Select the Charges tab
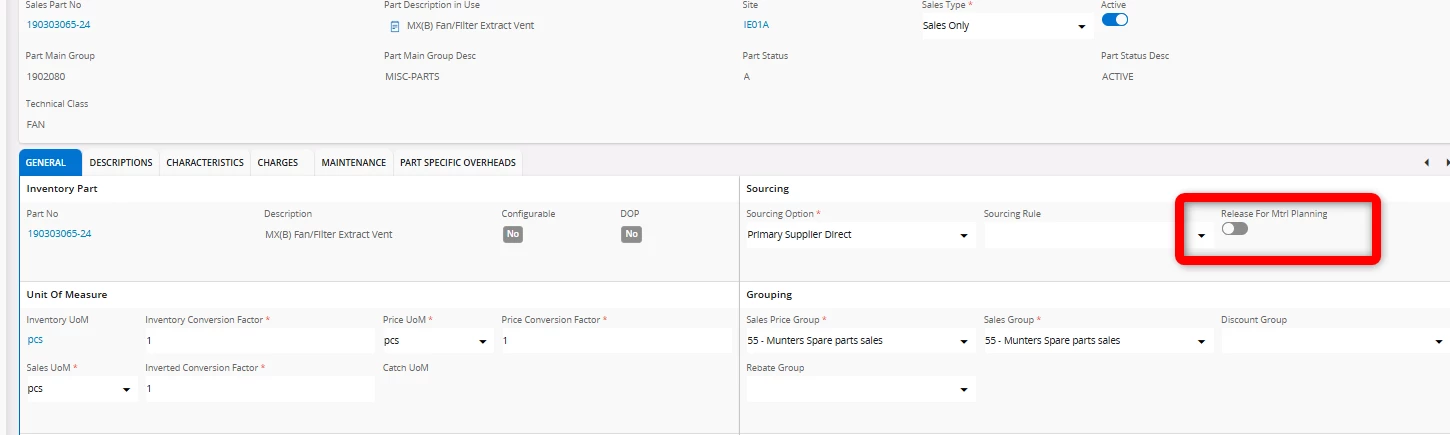1450x435 pixels. (278, 163)
